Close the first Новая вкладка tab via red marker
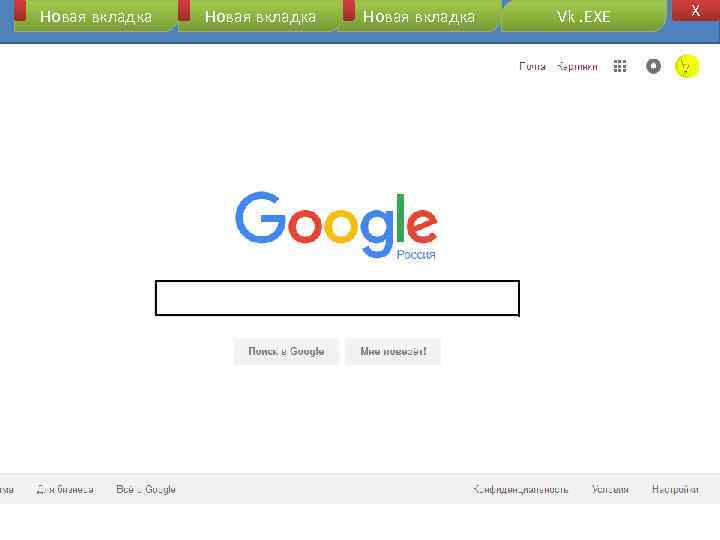The image size is (720, 540). click(x=20, y=10)
